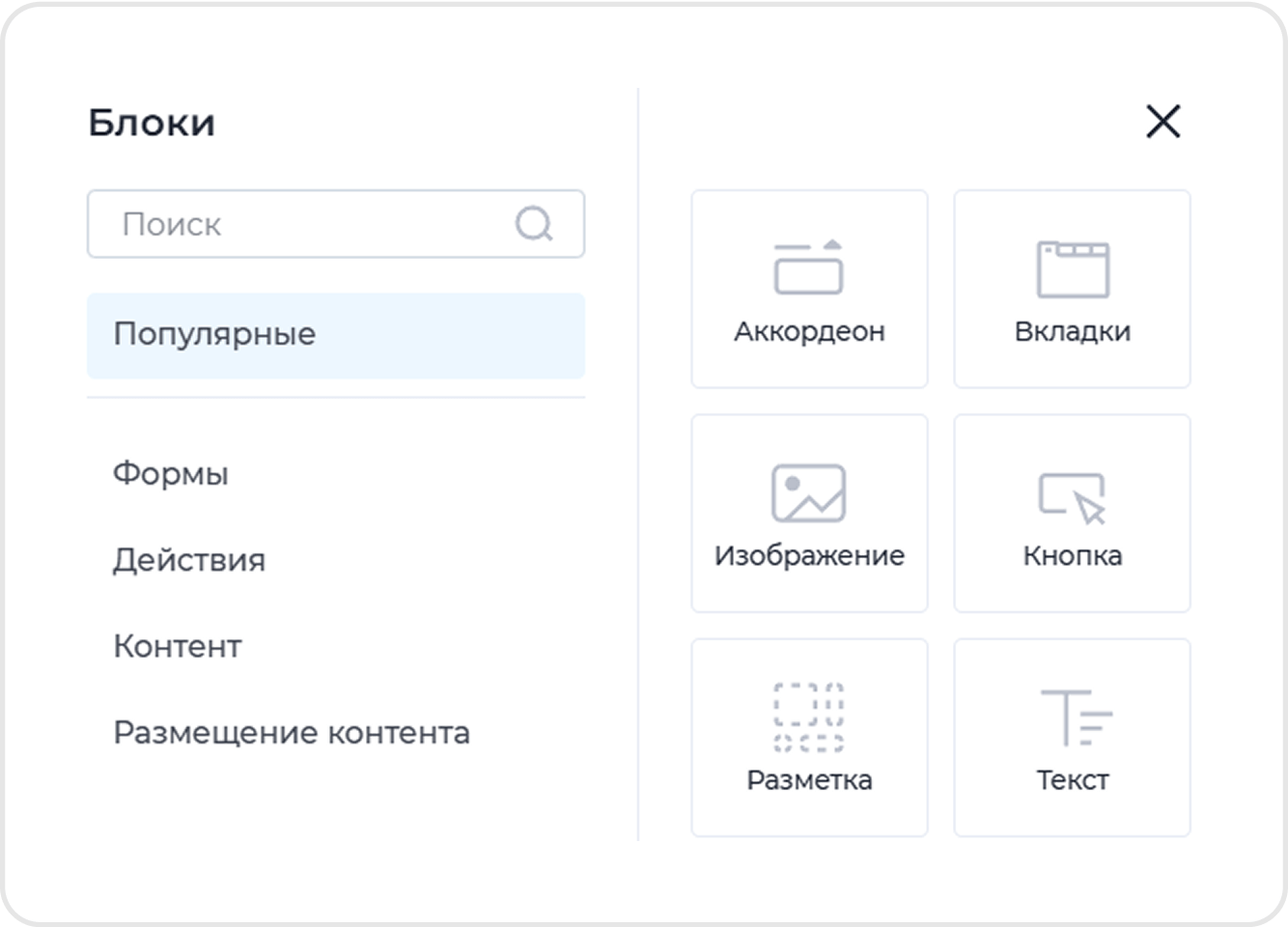The width and height of the screenshot is (1288, 927).
Task: Focus the Поиск search field
Action: coord(336,224)
